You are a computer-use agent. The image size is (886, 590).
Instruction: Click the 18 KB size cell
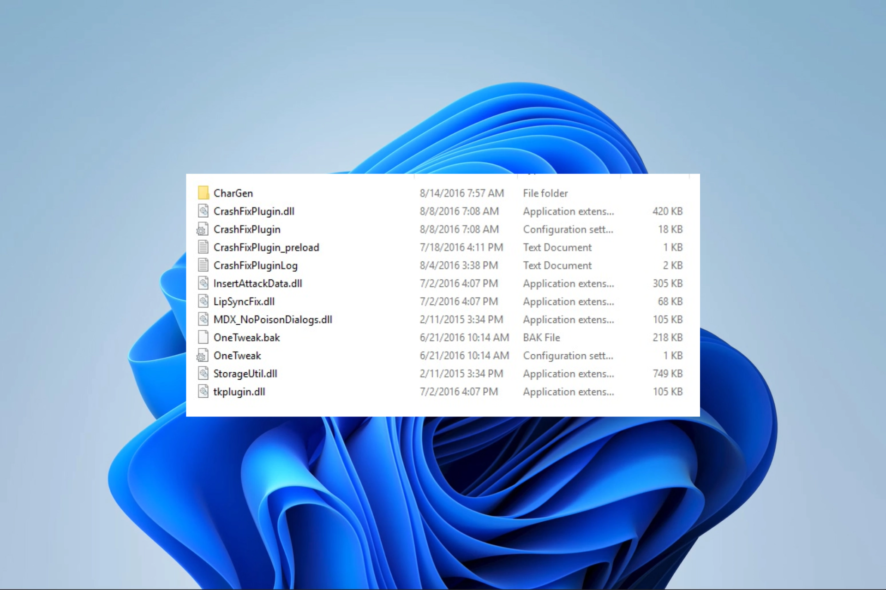[670, 229]
